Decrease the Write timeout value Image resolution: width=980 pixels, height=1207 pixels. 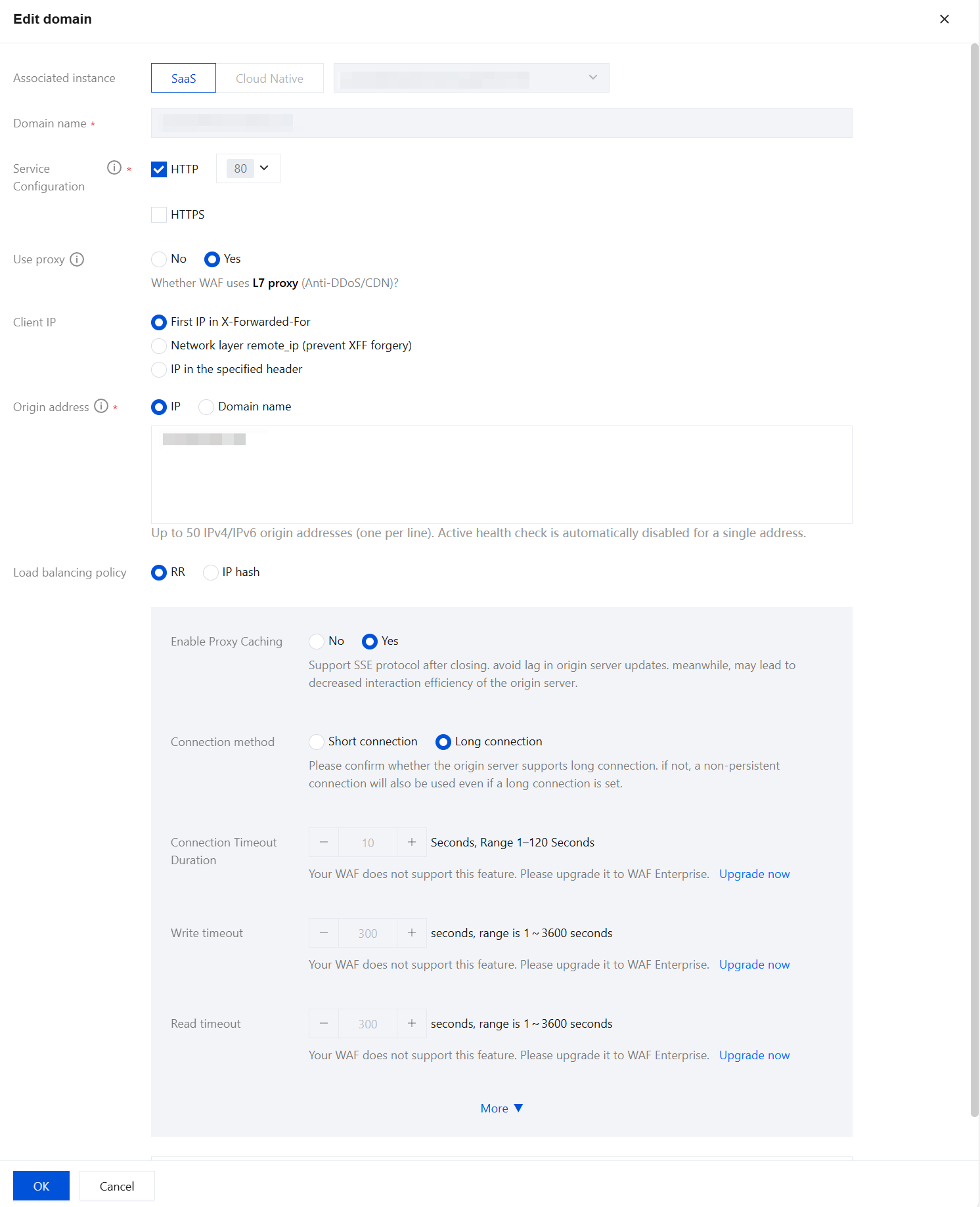[x=324, y=933]
